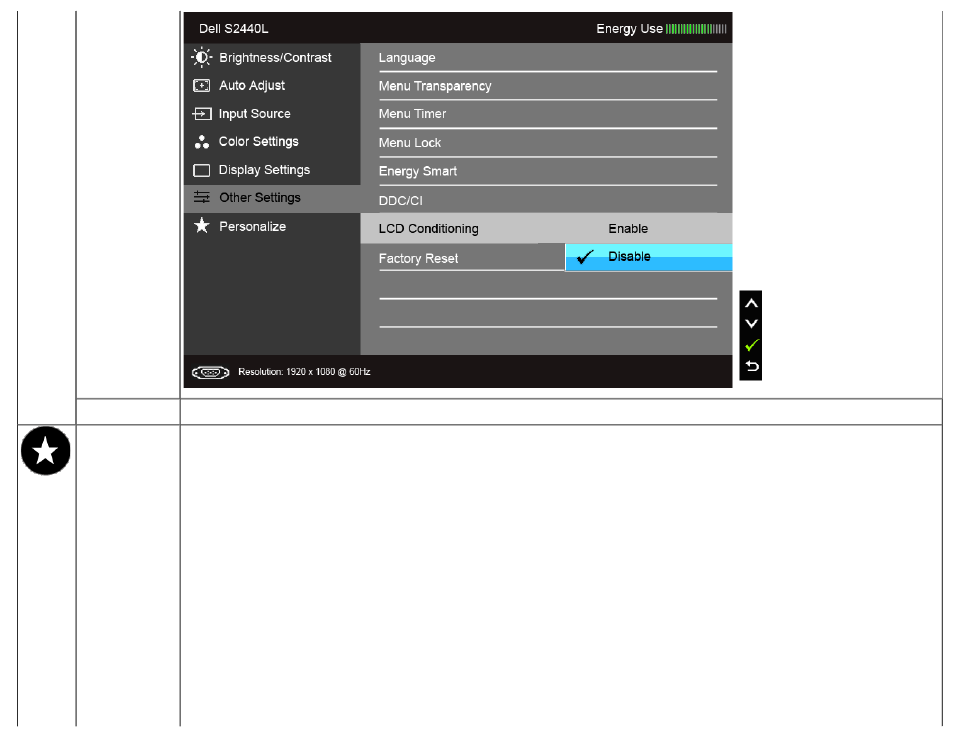Click the Dell S2440L title text
Viewport: 954px width, 737px height.
pos(234,29)
